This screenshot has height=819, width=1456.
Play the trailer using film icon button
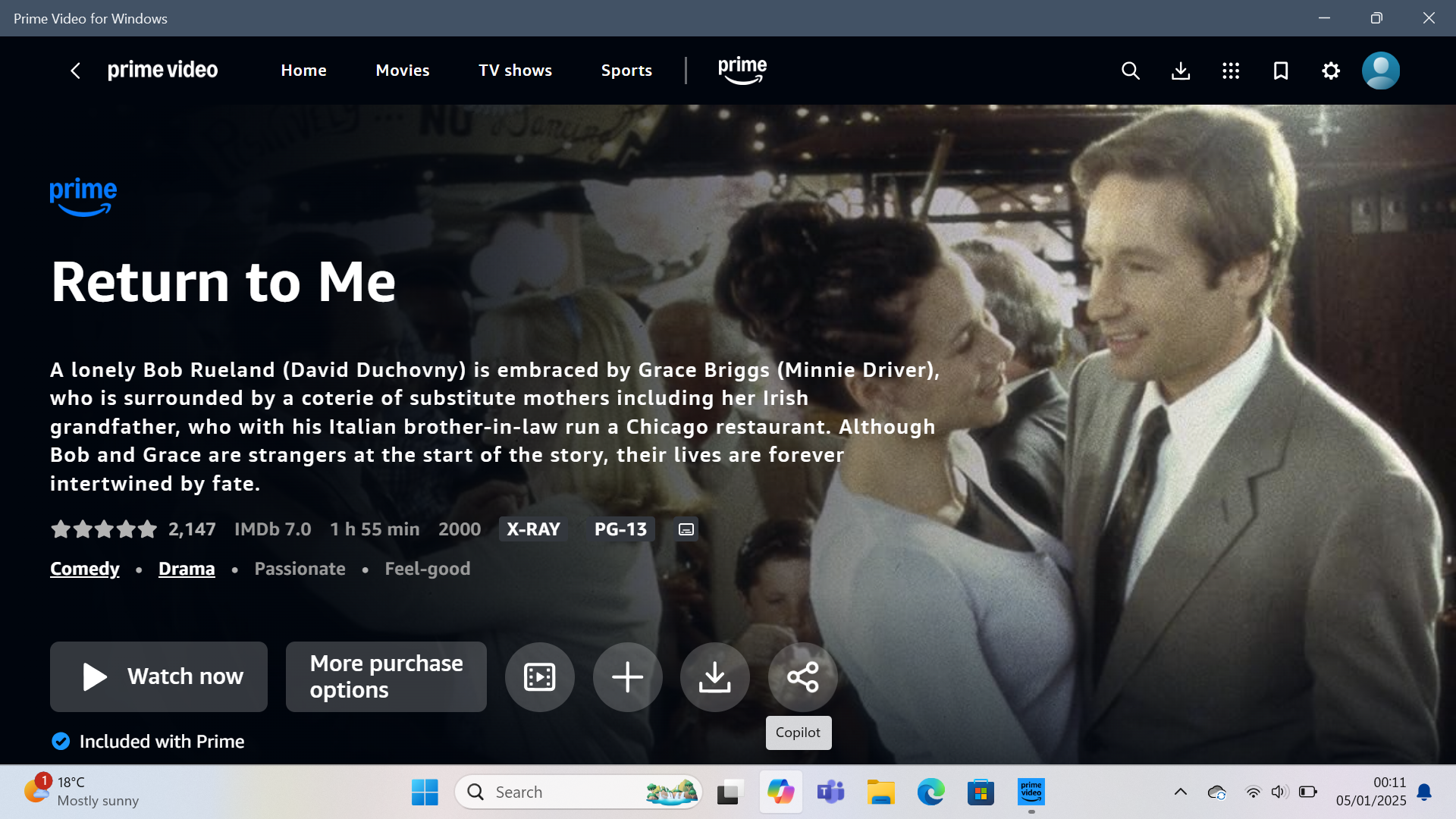[539, 676]
